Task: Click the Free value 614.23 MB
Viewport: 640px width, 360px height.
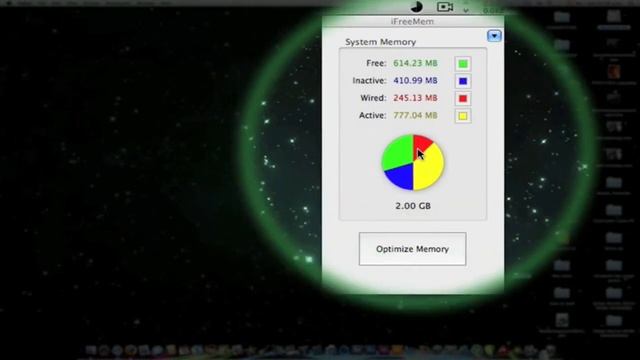Action: tap(415, 63)
